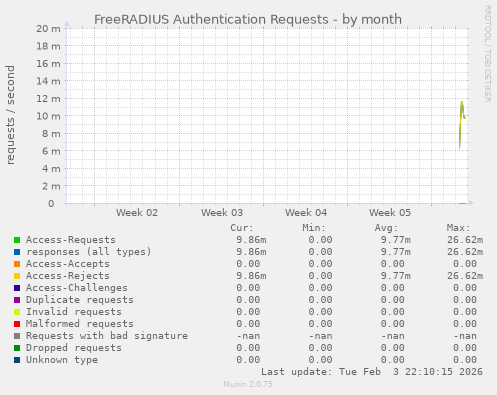Image resolution: width=497 pixels, height=395 pixels.
Task: Click the '6 m' y-axis label
Action: pyautogui.click(x=51, y=151)
